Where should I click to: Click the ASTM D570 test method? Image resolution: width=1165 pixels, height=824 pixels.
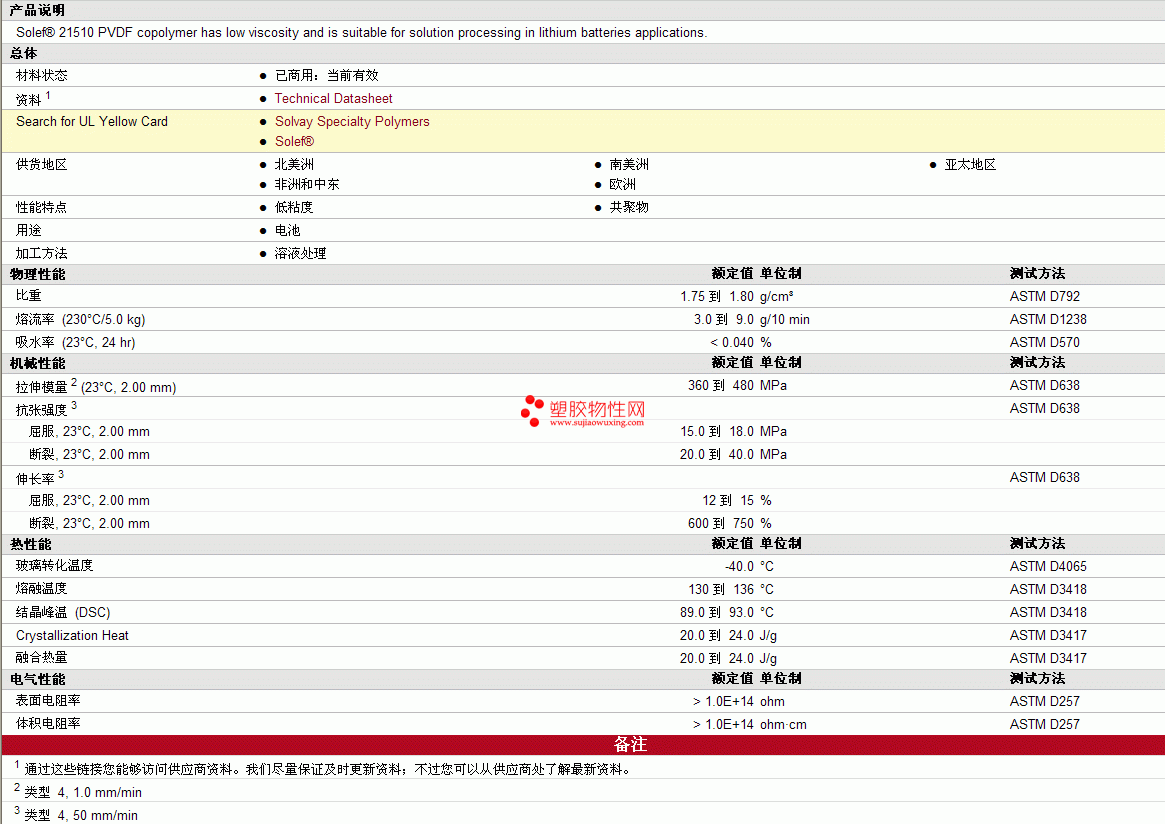point(1045,343)
